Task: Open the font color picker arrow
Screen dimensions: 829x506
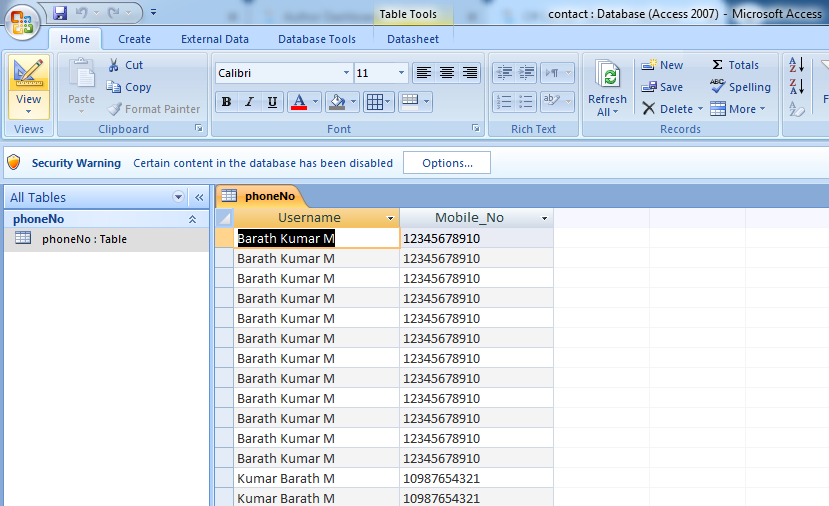Action: coord(315,102)
